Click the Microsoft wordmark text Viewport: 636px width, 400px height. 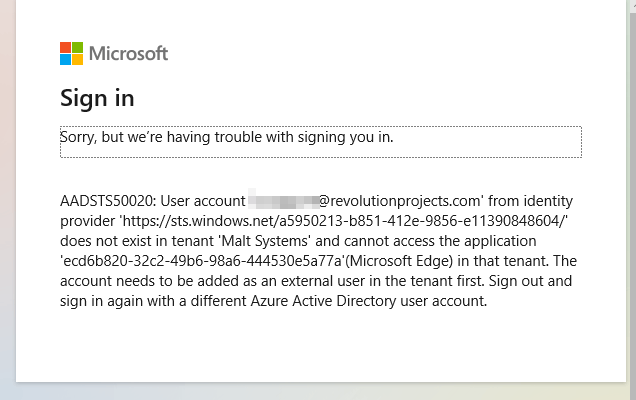coord(129,54)
